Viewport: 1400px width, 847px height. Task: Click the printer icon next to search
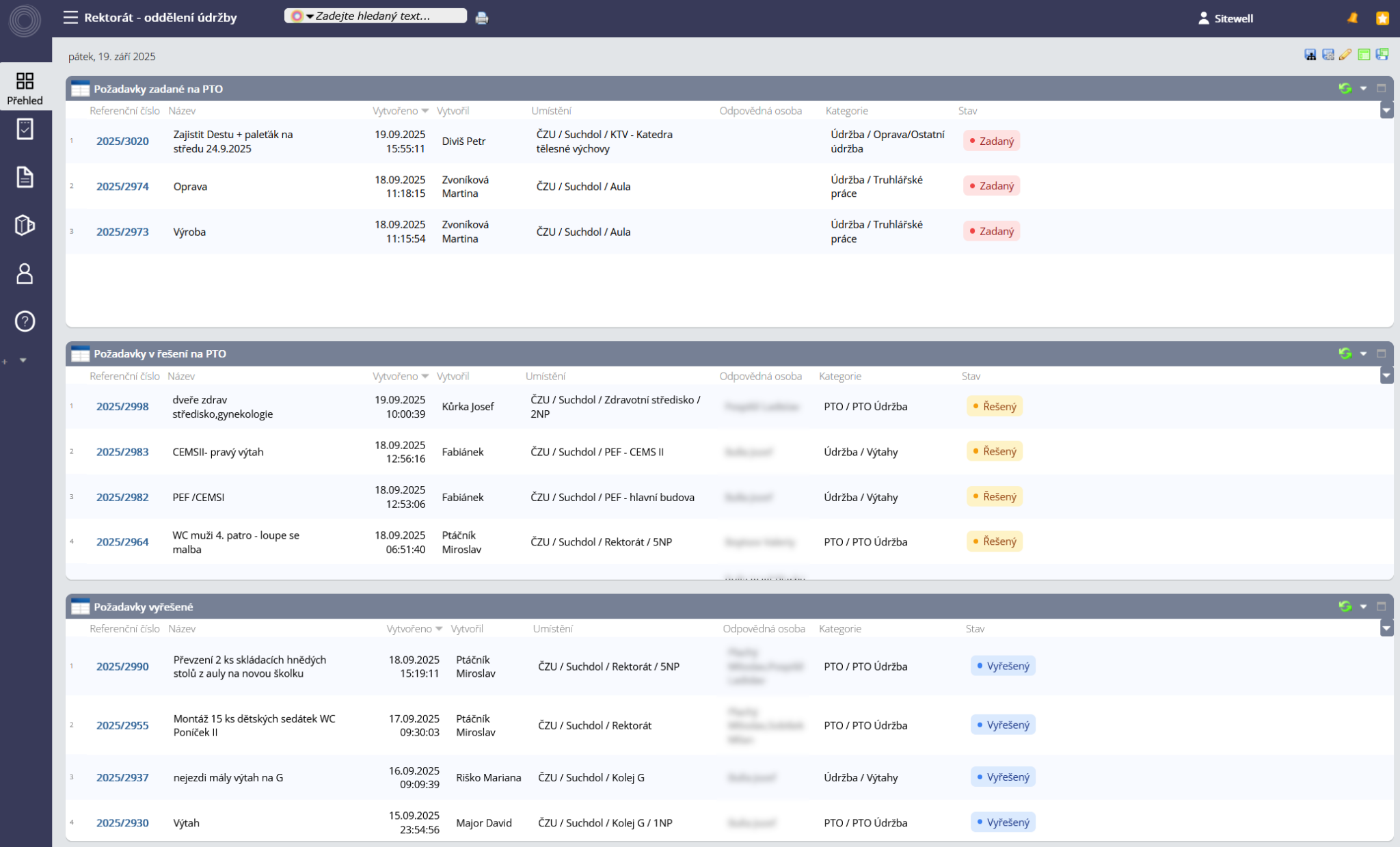click(482, 18)
